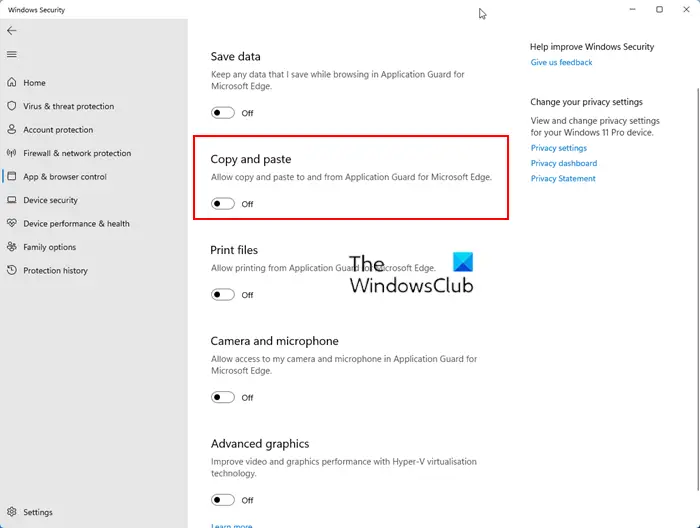The width and height of the screenshot is (700, 528).
Task: Click the Windows Security window title
Action: 36,10
